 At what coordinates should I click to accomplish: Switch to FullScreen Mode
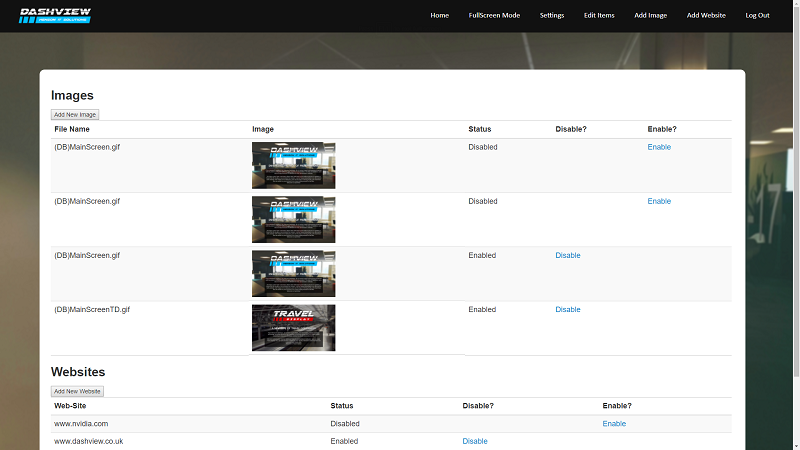[494, 15]
